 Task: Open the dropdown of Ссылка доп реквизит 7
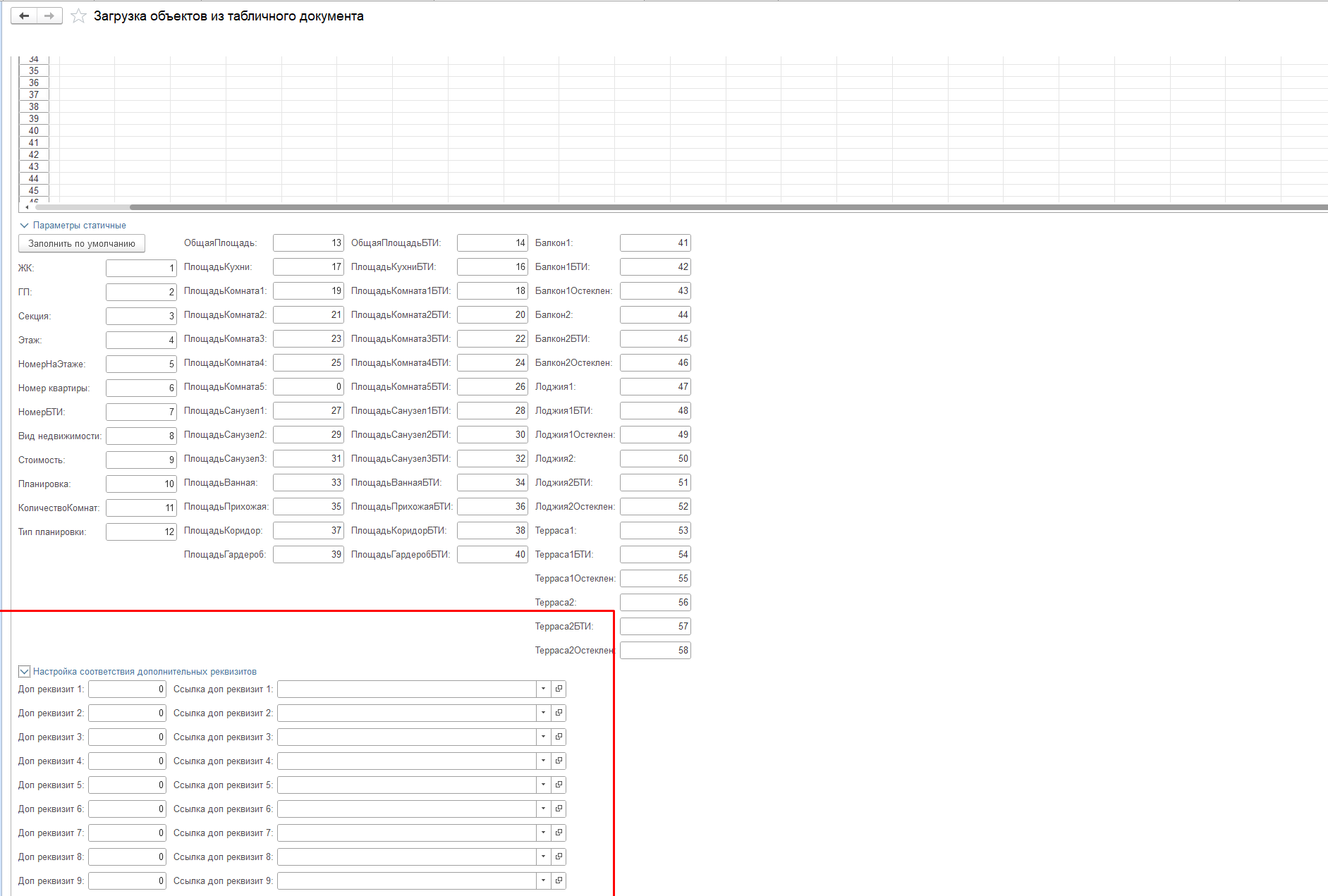[x=543, y=833]
